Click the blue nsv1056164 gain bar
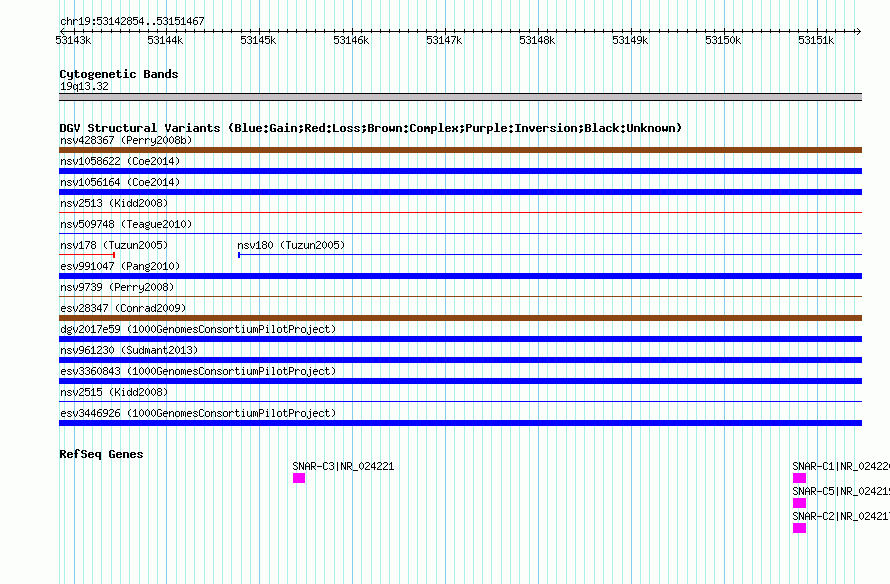The image size is (890, 584). coord(460,192)
